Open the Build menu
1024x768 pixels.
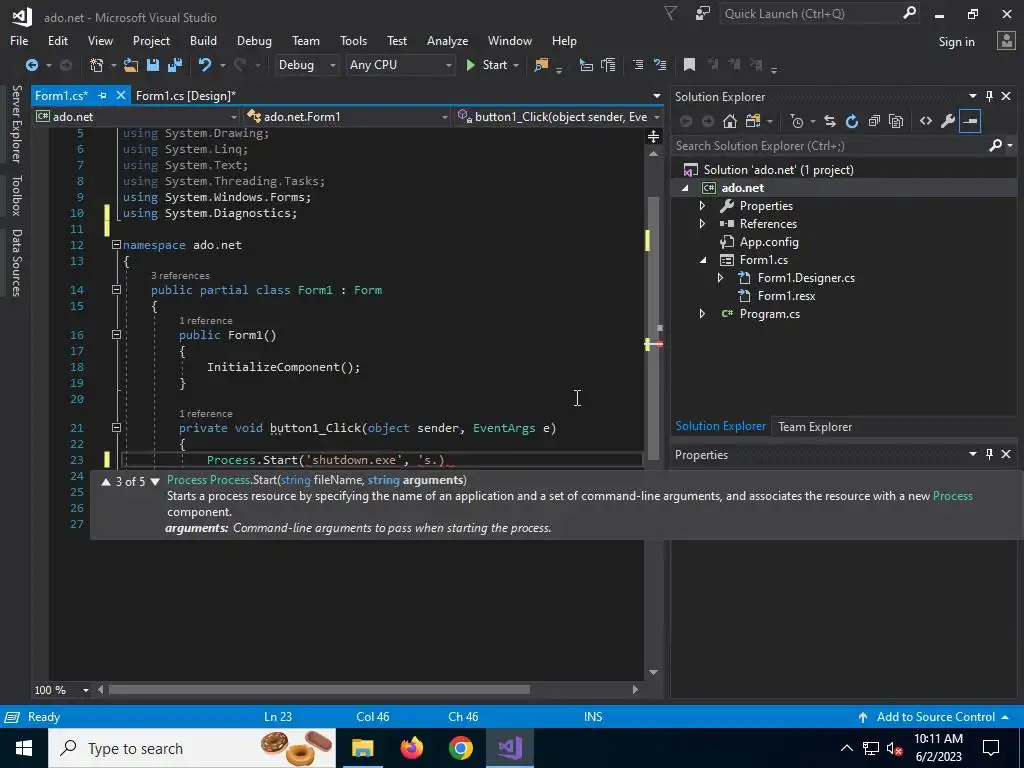tap(203, 40)
